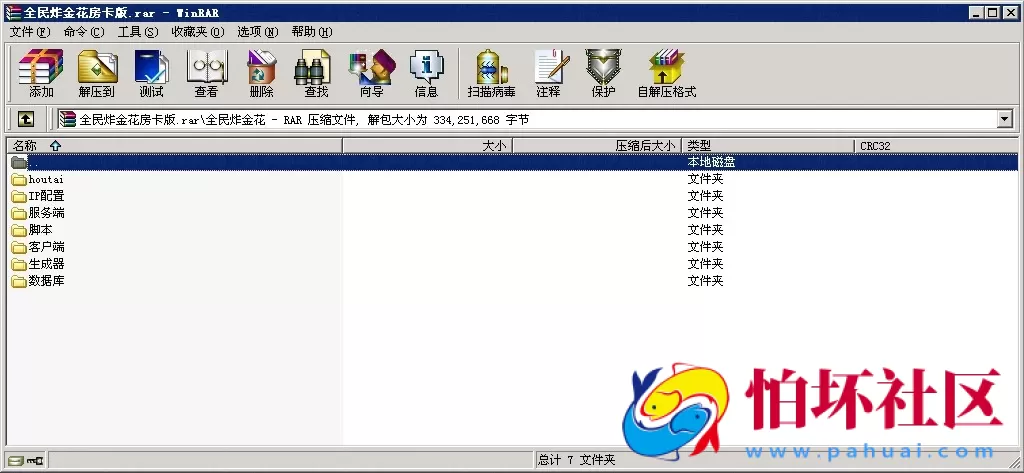
Task: Minimize the WinRAR window
Action: point(976,12)
